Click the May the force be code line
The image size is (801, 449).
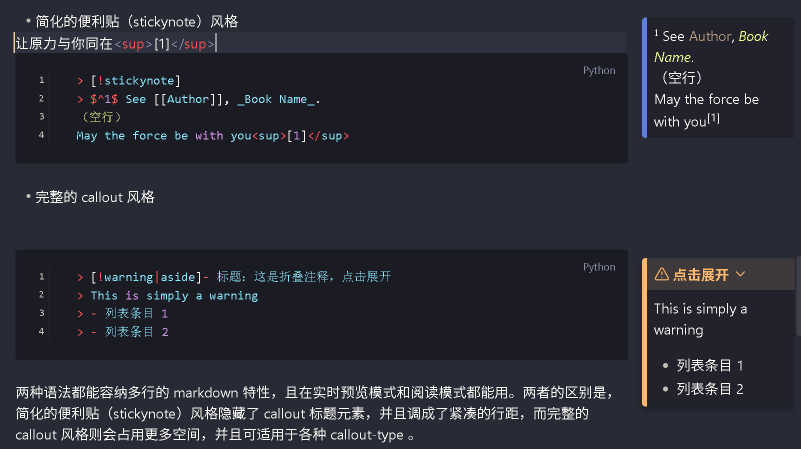[213, 136]
